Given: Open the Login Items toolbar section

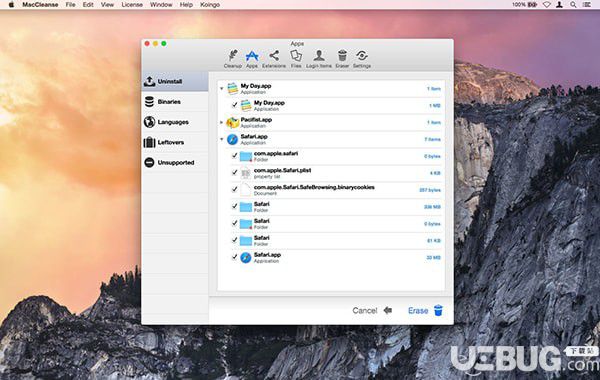Looking at the screenshot, I should [319, 59].
